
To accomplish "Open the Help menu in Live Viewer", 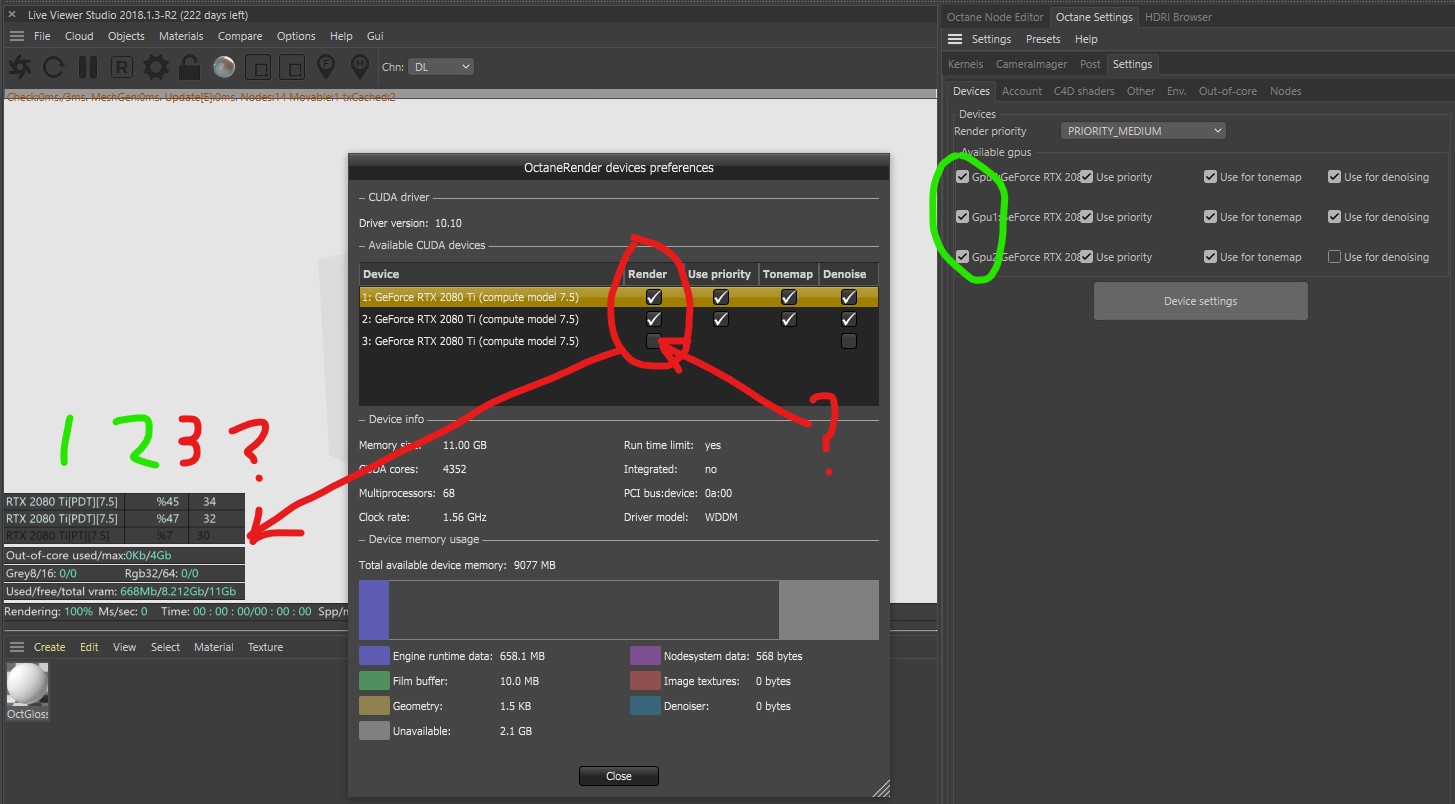I will [x=341, y=36].
